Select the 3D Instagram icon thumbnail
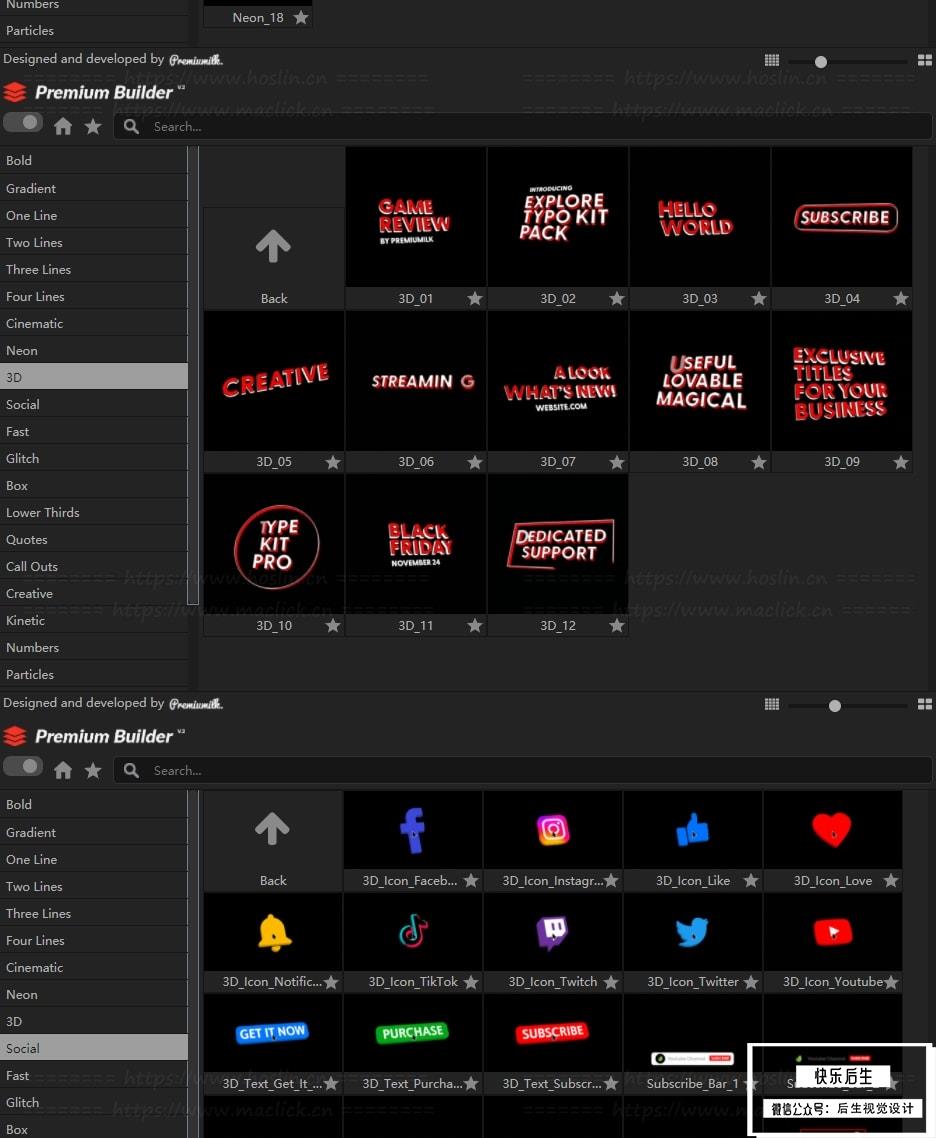The width and height of the screenshot is (936, 1138). pos(553,830)
